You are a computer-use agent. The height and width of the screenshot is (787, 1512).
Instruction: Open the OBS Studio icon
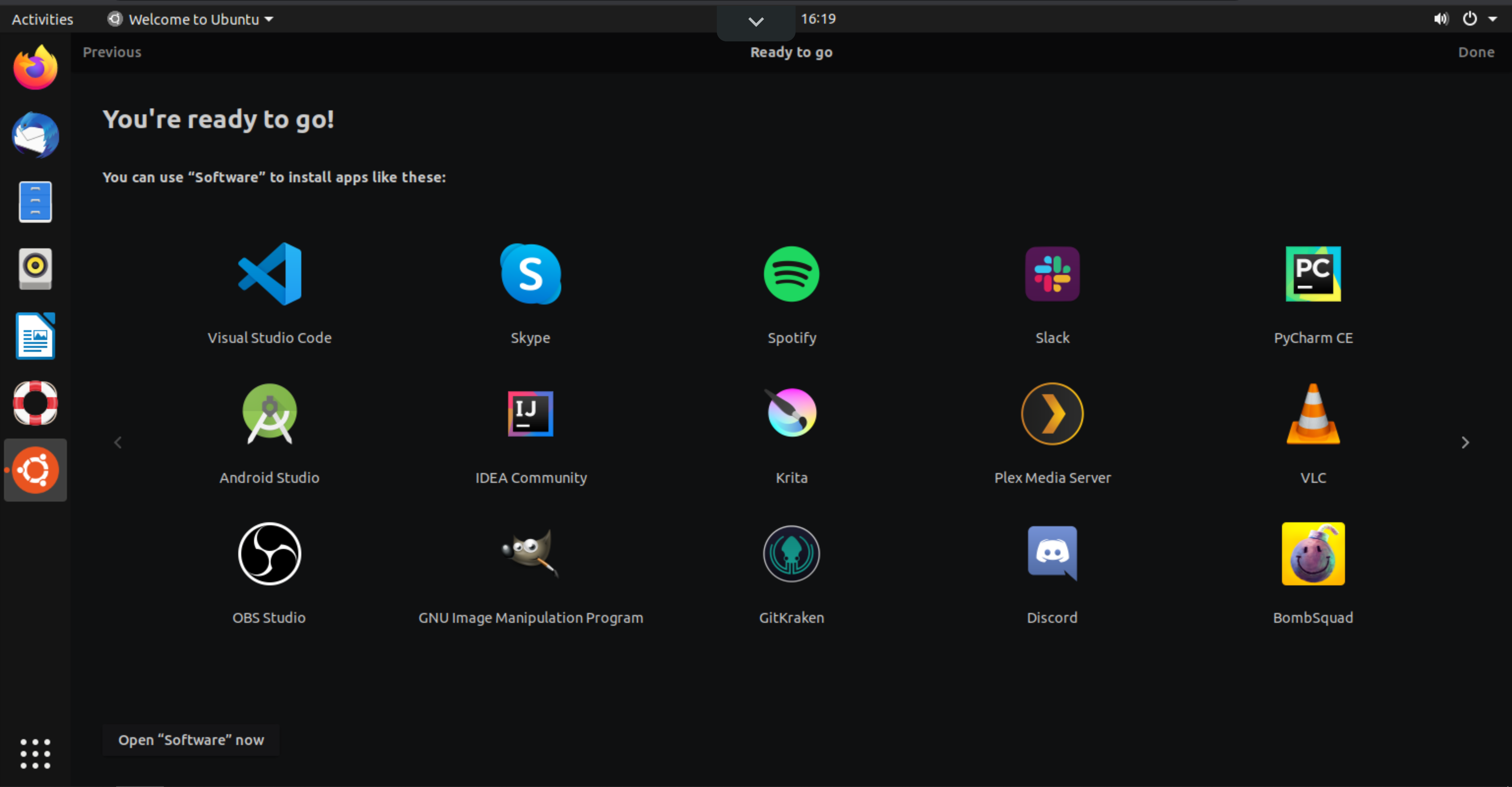pyautogui.click(x=269, y=553)
